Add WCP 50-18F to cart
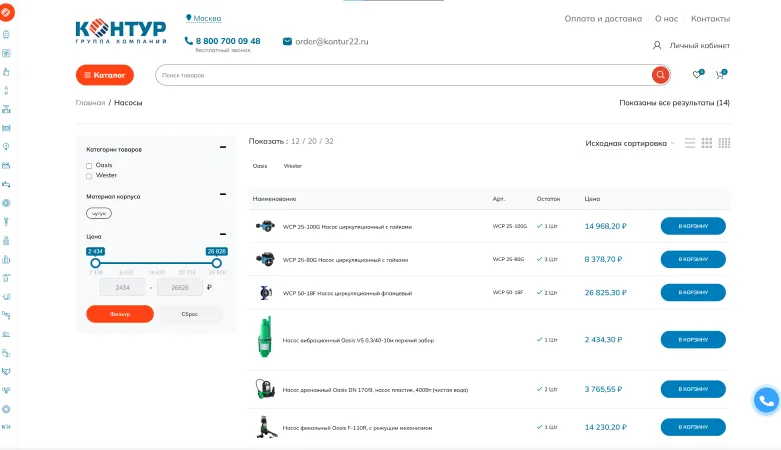 pos(693,293)
